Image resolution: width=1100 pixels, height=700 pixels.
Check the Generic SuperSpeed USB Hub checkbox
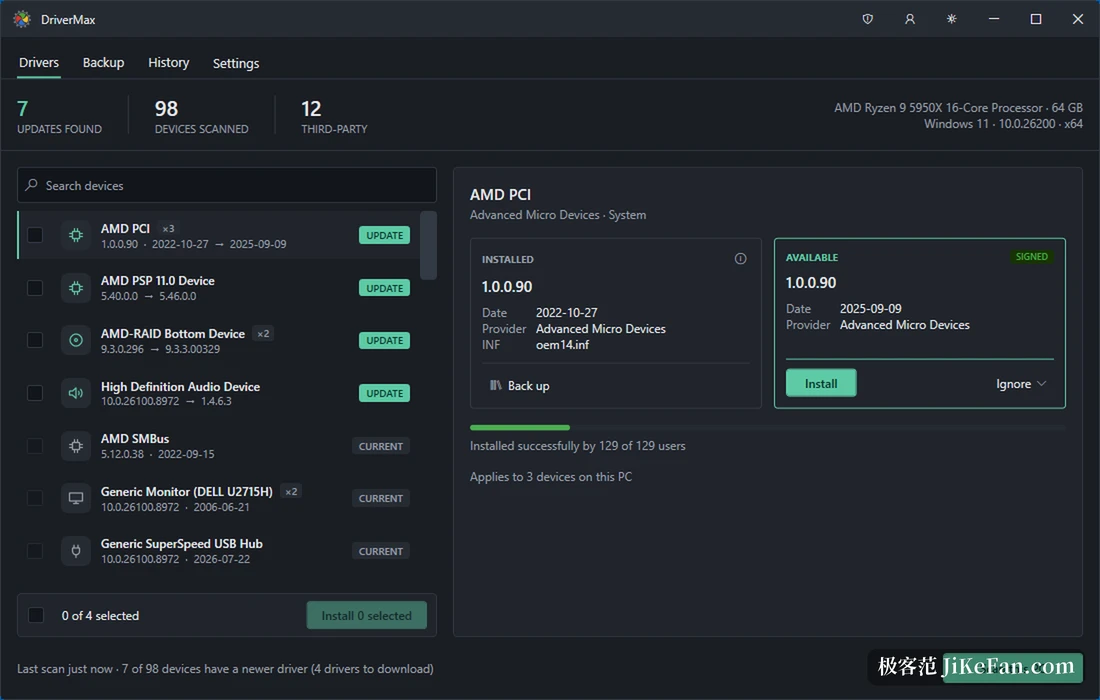click(34, 551)
